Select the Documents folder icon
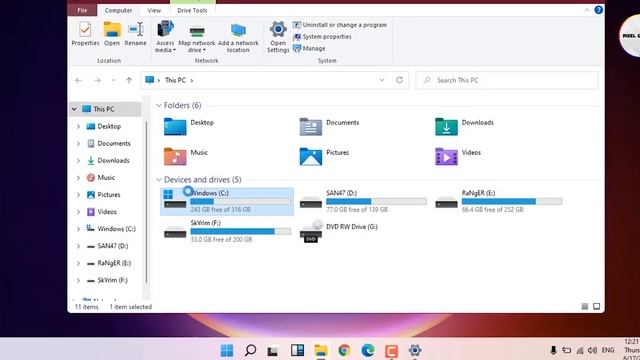 (x=311, y=127)
